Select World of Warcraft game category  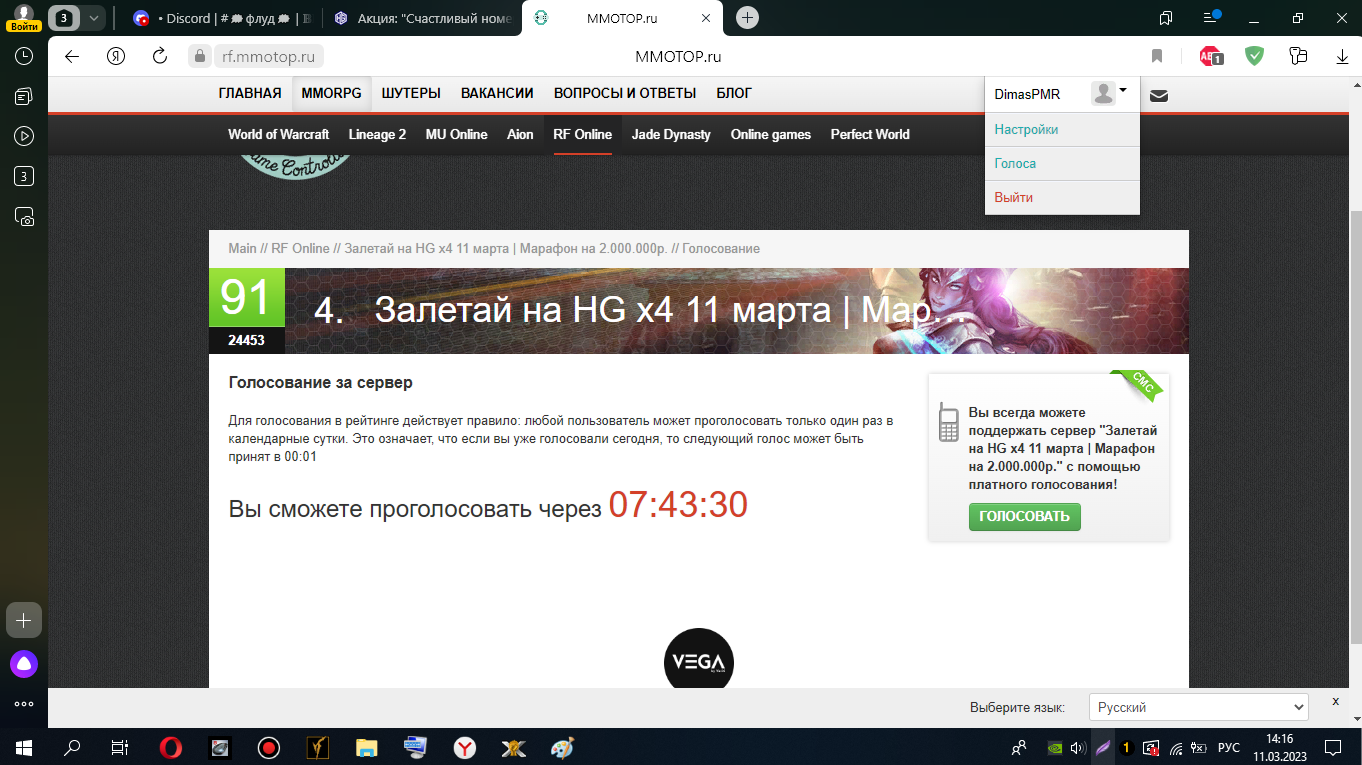(278, 134)
